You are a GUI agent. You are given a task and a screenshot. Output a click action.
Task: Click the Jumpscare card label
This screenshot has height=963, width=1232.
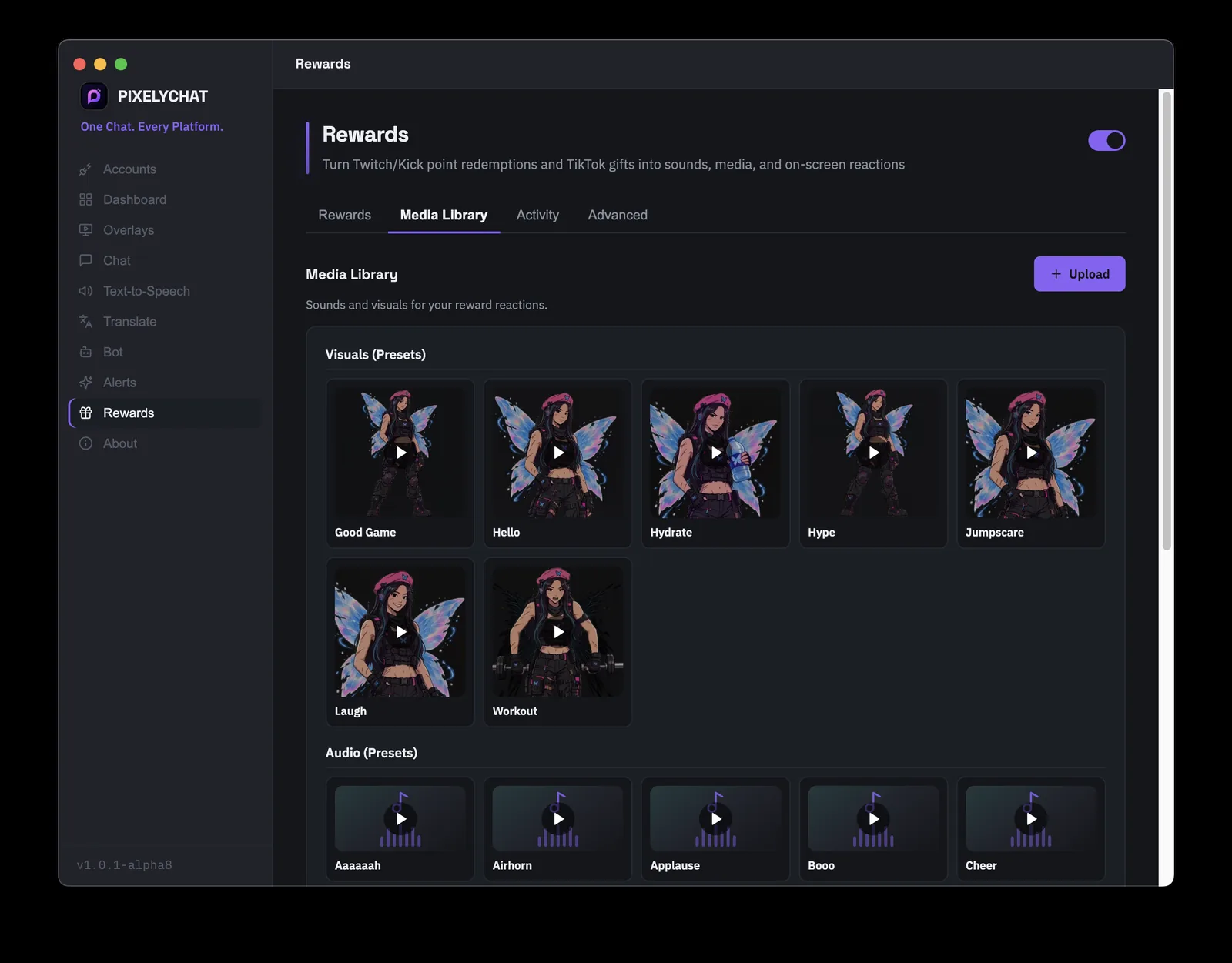995,532
